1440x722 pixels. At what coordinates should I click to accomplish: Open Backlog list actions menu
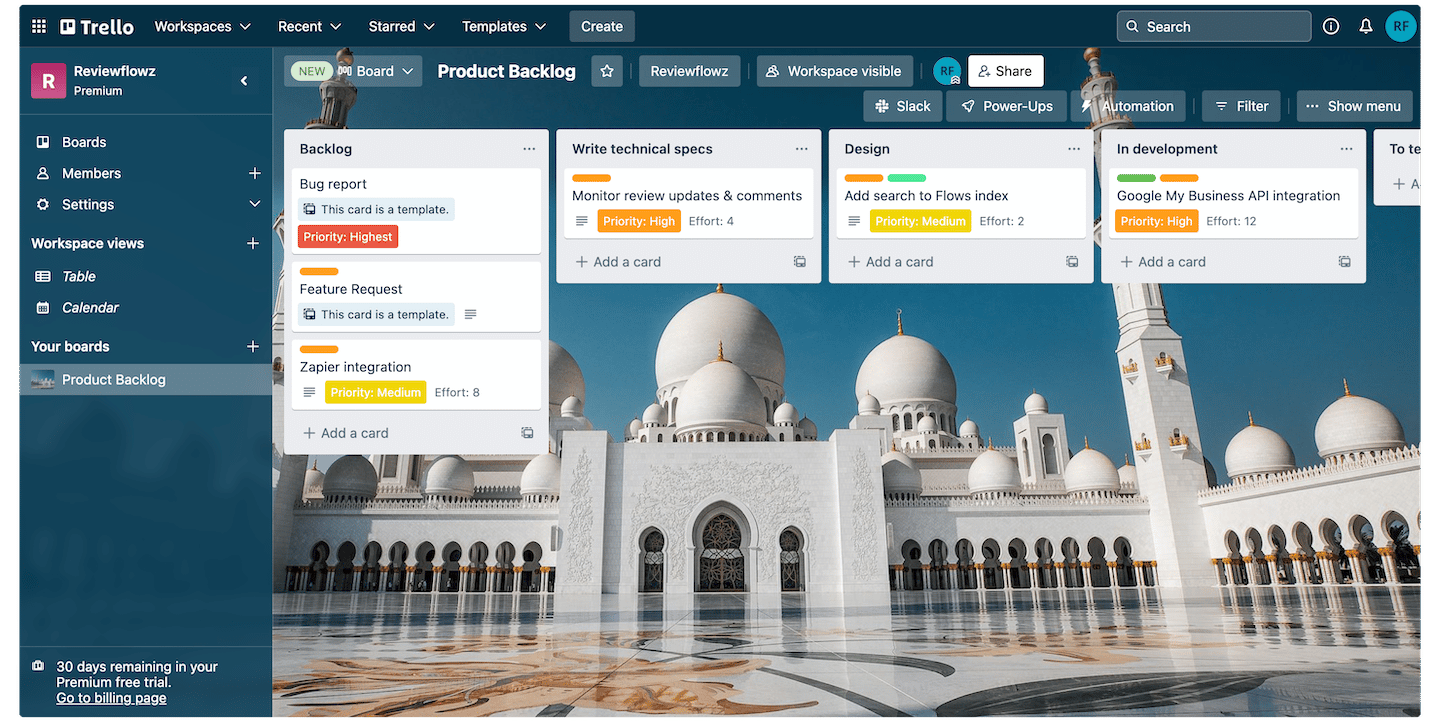(x=529, y=149)
